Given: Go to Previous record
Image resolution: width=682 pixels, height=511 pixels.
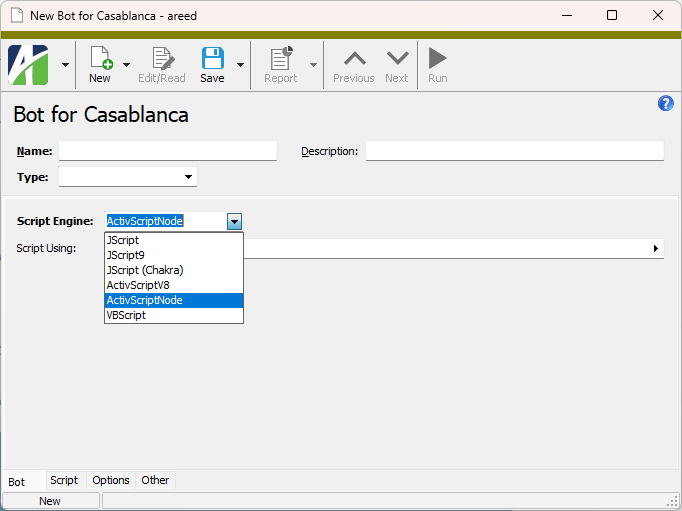Looking at the screenshot, I should 354,65.
